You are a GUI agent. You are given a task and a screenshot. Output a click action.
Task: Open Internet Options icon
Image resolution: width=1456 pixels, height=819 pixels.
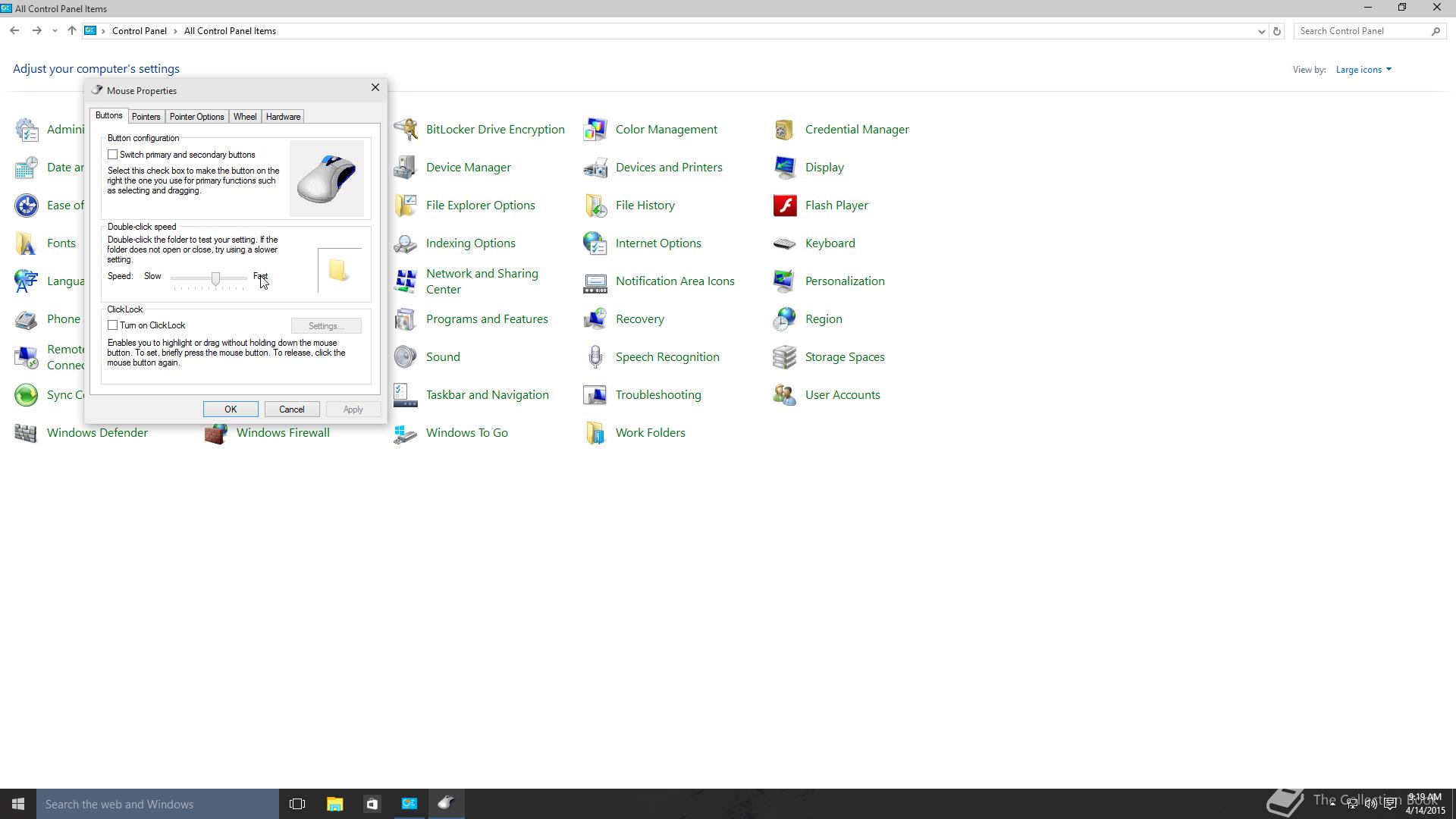pos(595,243)
